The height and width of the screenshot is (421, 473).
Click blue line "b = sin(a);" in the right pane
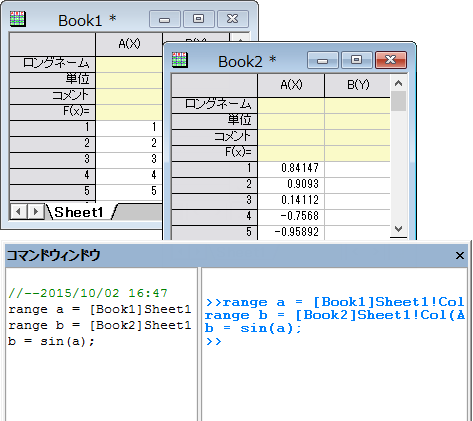point(253,329)
